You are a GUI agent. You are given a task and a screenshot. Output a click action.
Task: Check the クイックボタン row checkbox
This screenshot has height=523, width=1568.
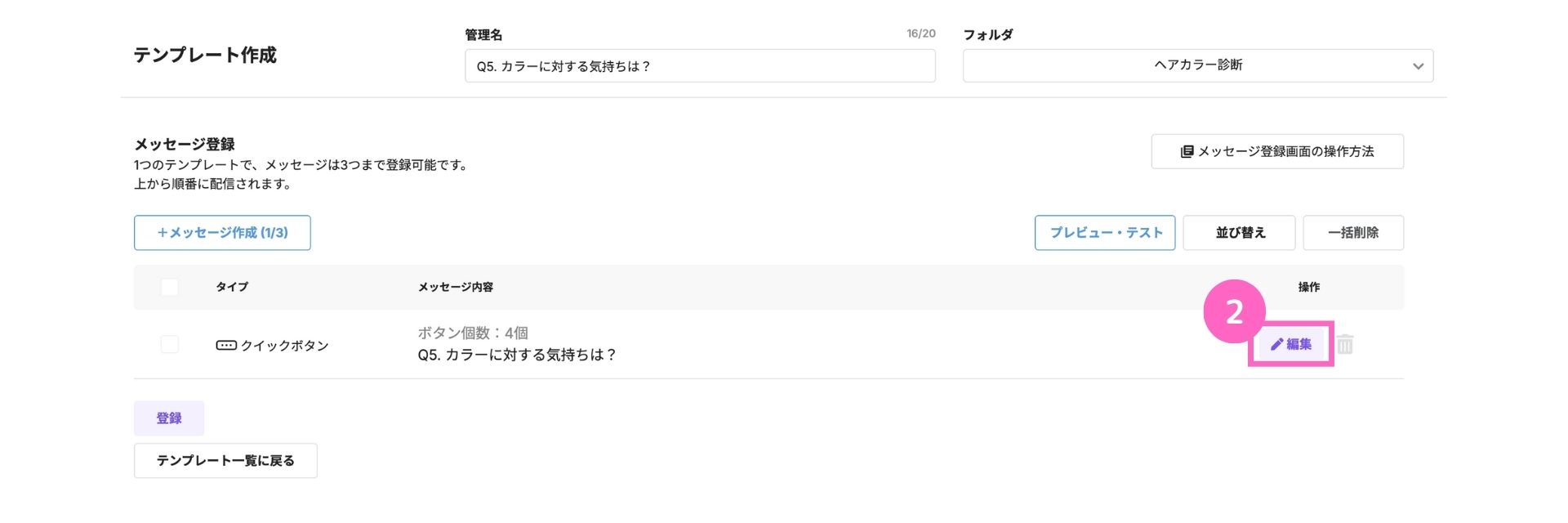(x=169, y=344)
